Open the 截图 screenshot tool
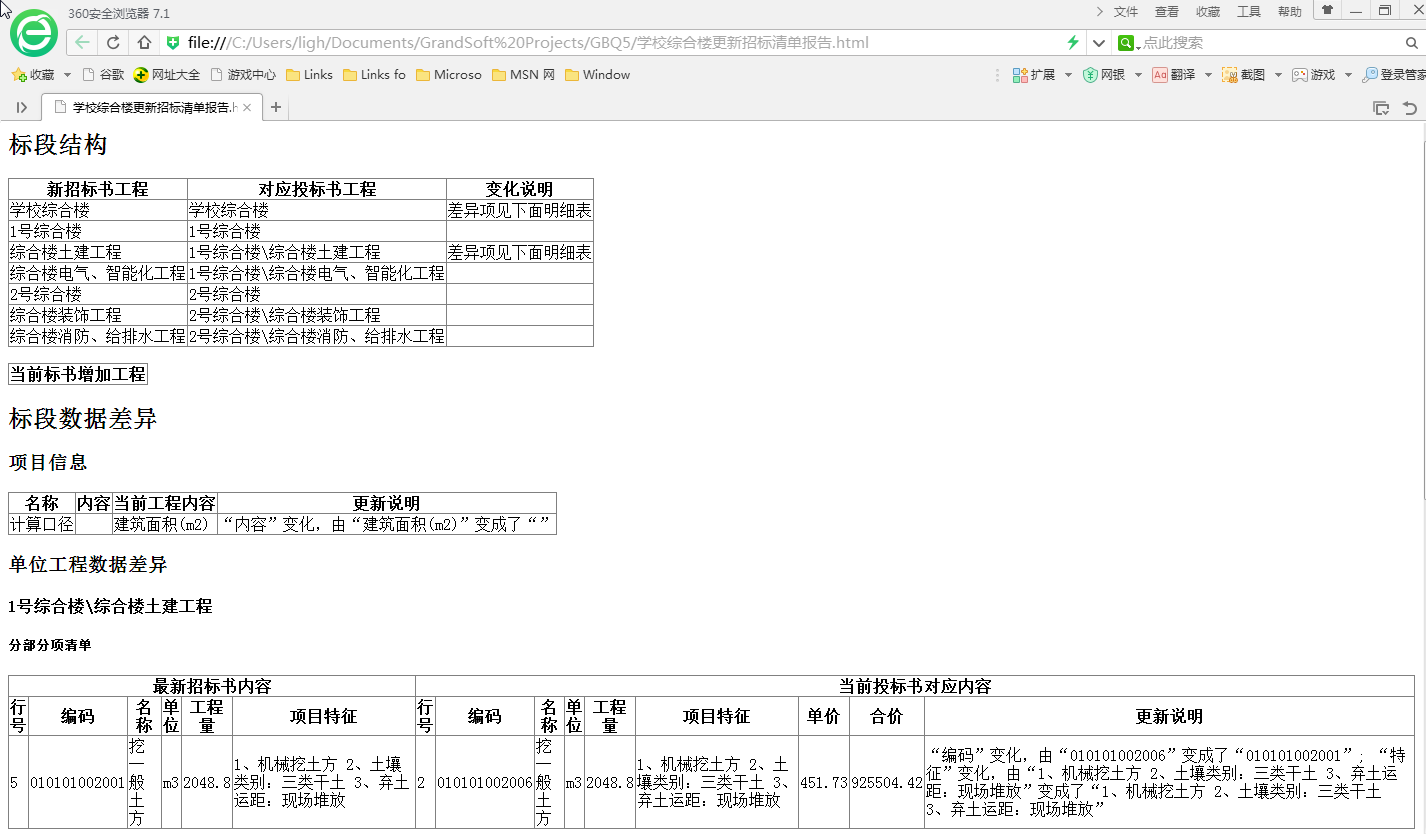The width and height of the screenshot is (1426, 834). click(x=1244, y=75)
